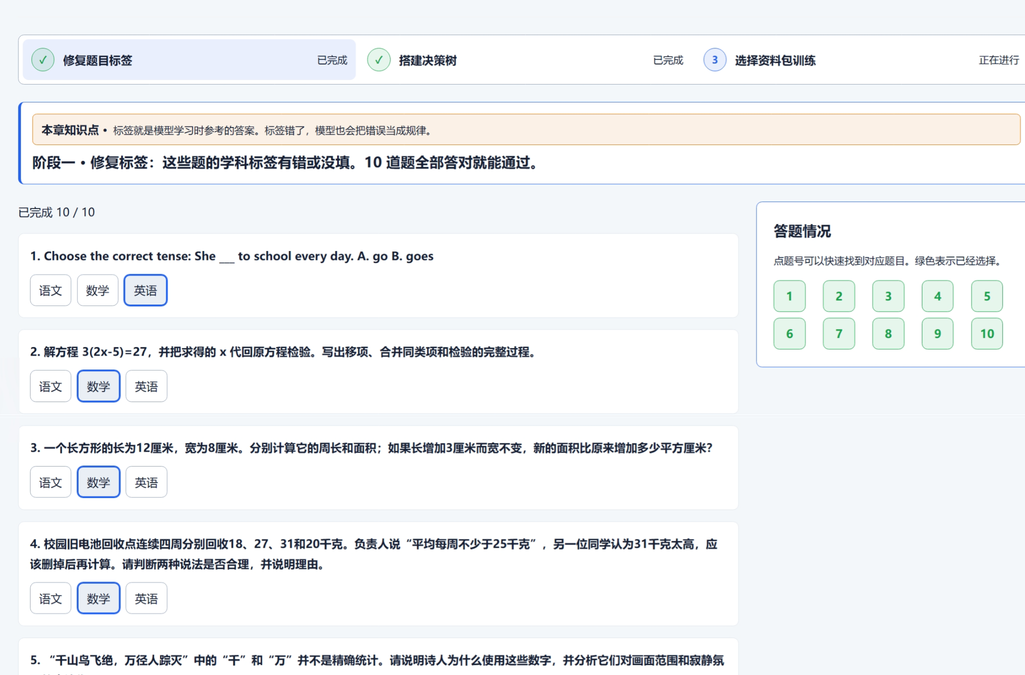
Task: Select 语文 for question 2 equation
Action: (50, 386)
